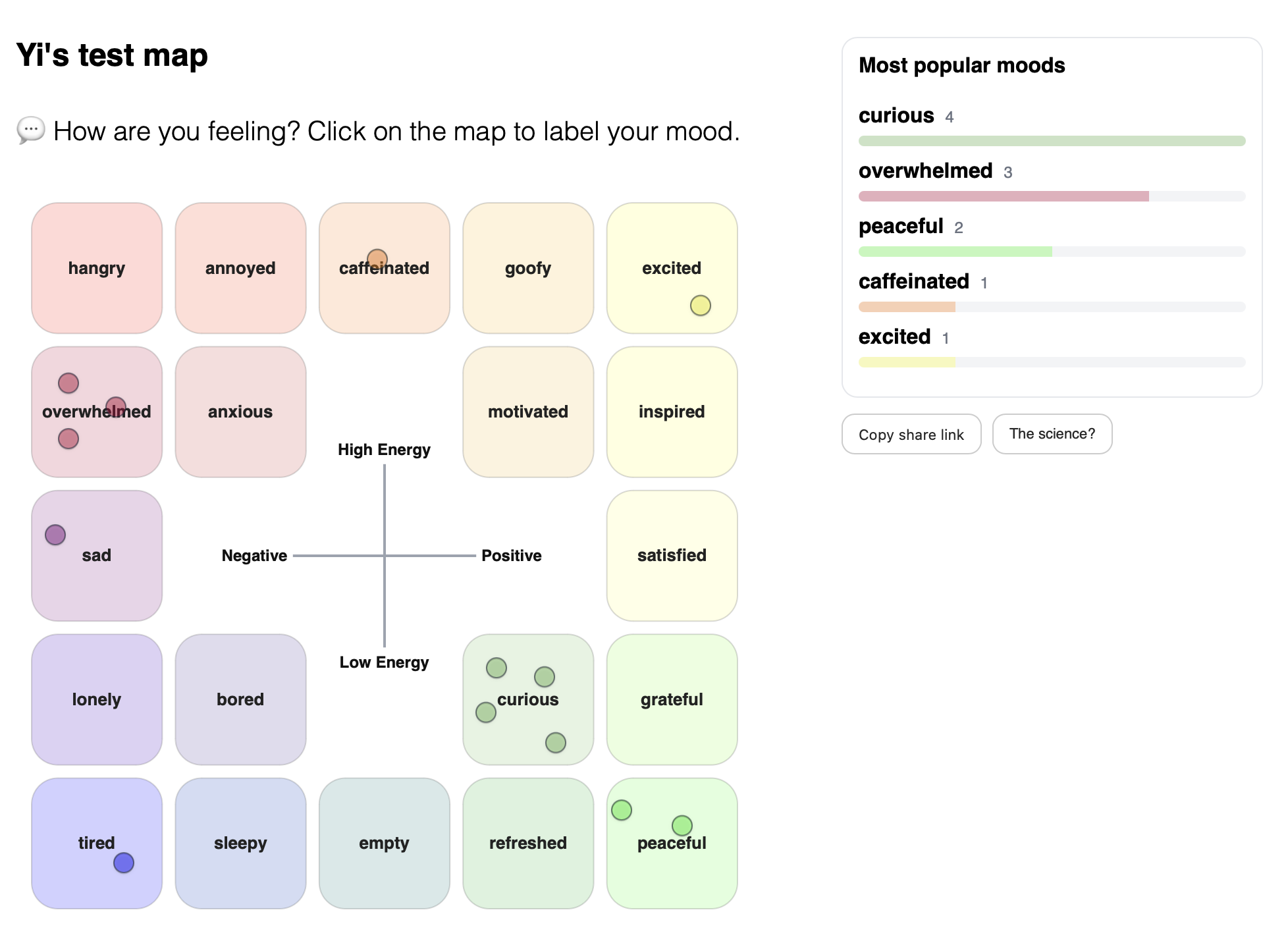Click the Copy share link button
This screenshot has height=943, width=1288.
point(911,434)
